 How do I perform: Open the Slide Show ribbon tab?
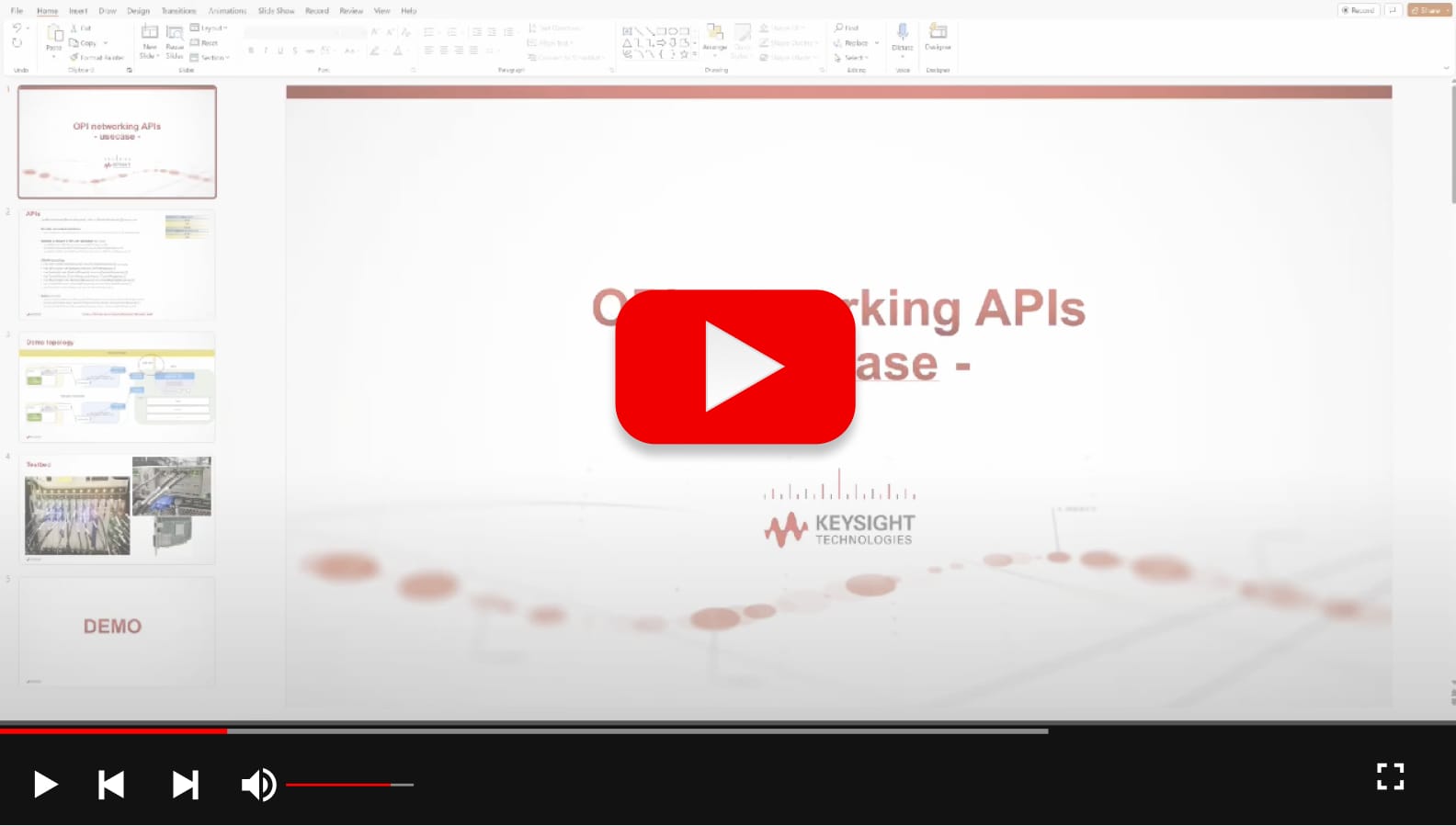[276, 11]
